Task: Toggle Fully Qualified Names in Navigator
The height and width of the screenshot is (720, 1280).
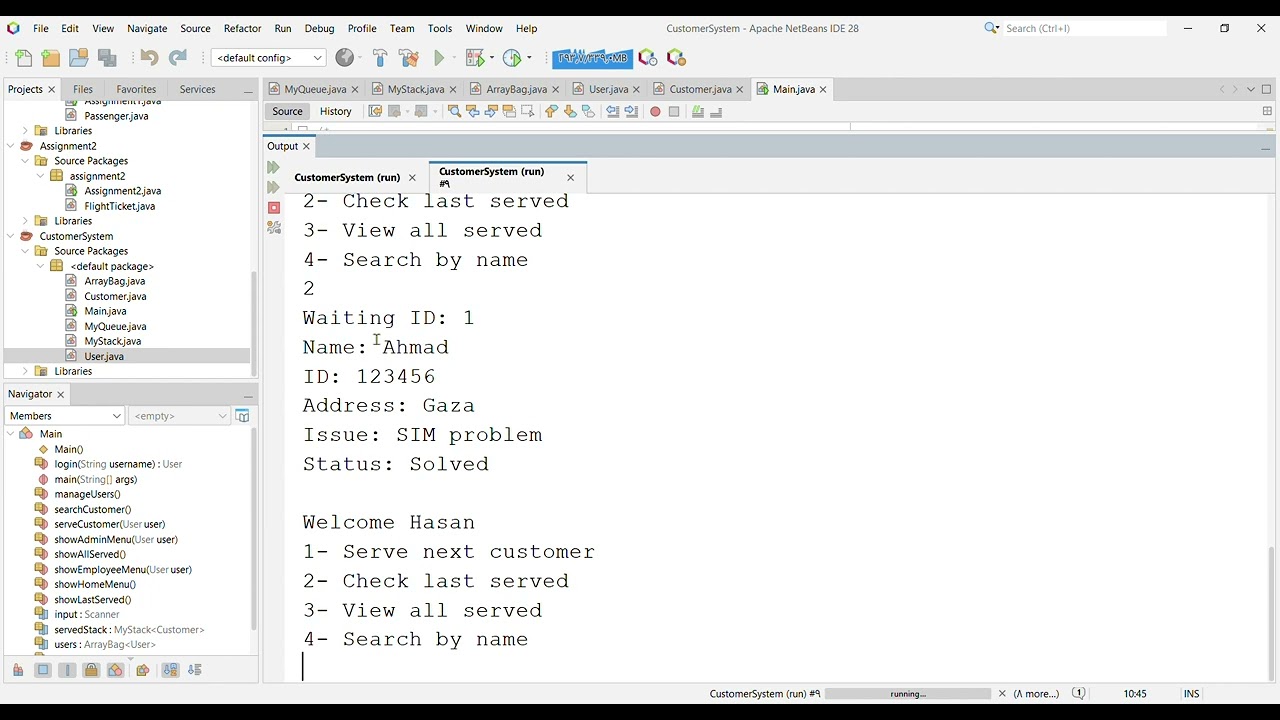Action: 142,670
